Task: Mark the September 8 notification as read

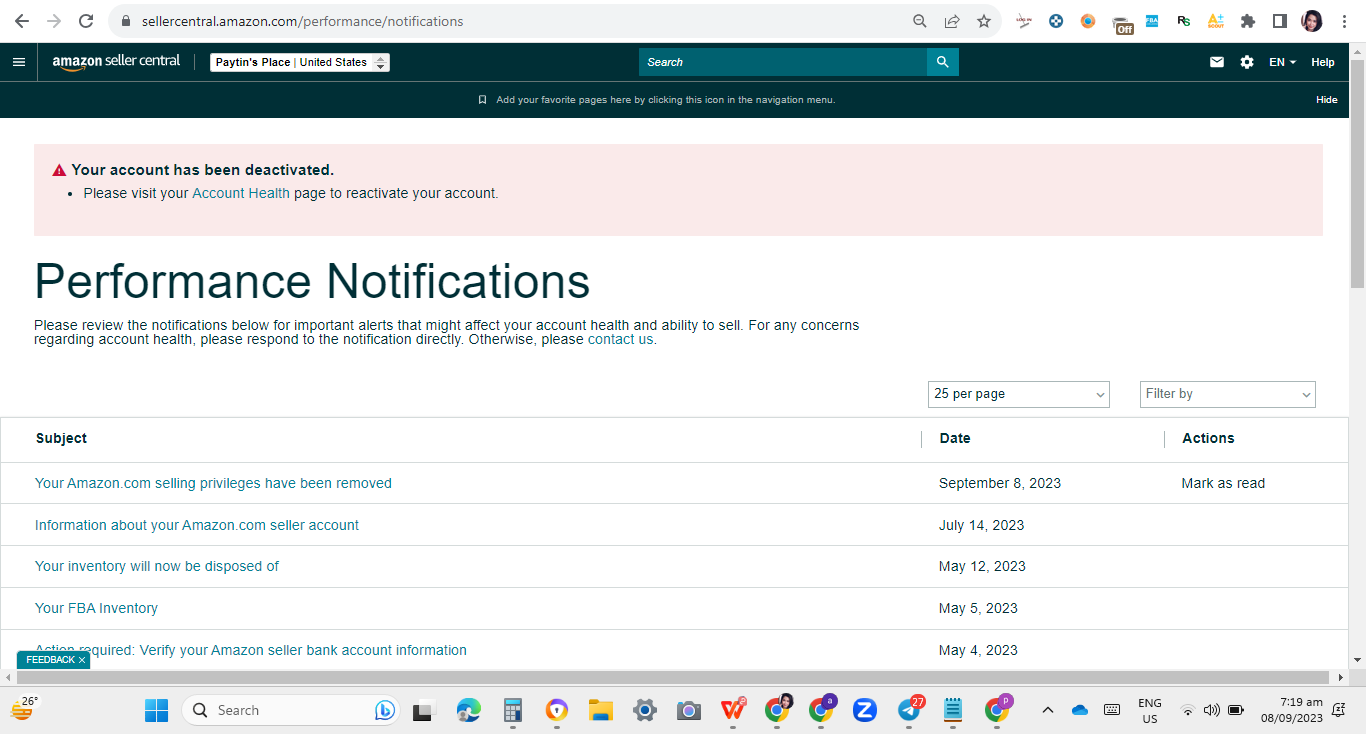Action: coord(1223,483)
